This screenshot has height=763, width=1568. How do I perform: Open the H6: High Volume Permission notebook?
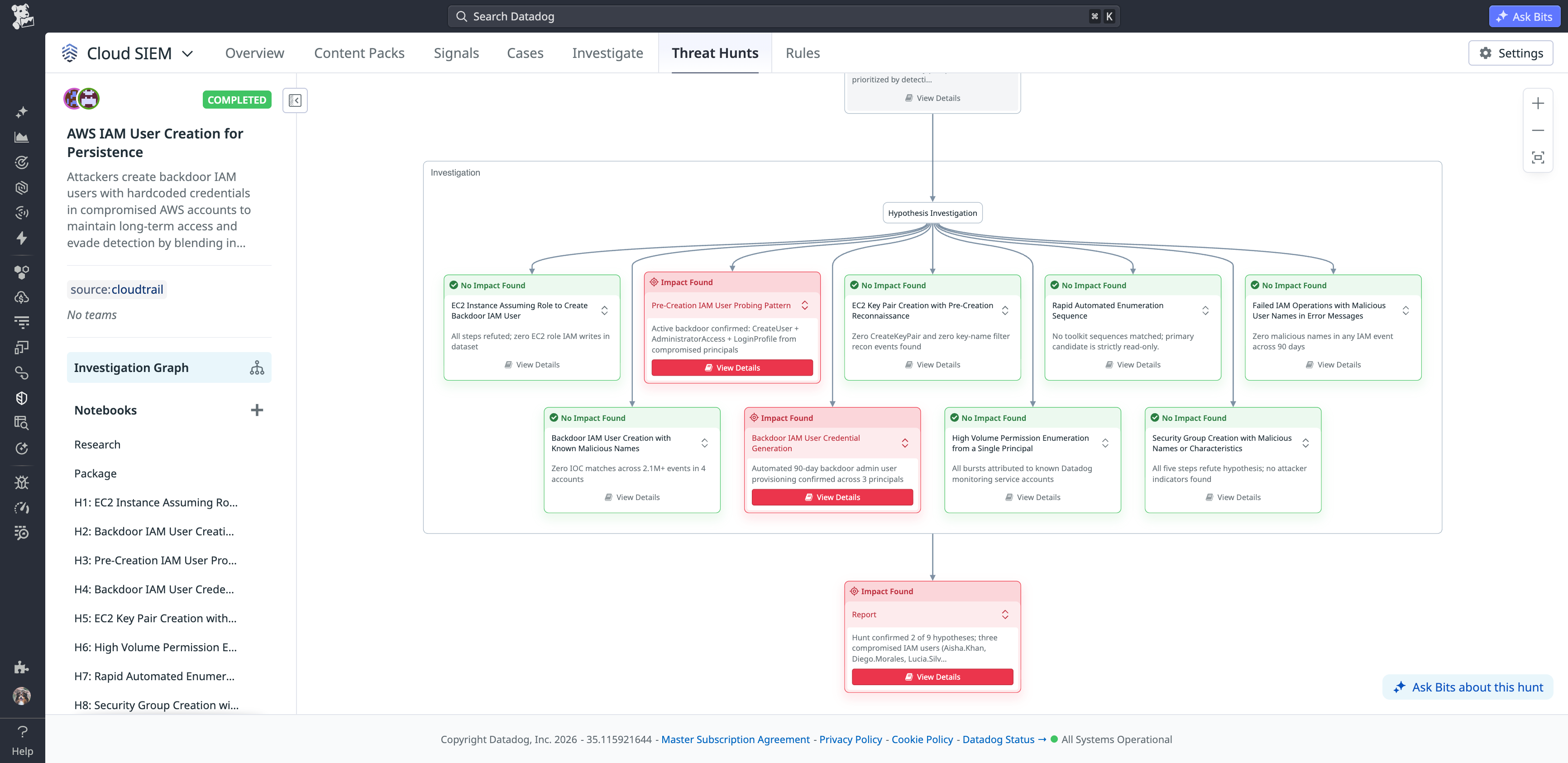tap(155, 648)
